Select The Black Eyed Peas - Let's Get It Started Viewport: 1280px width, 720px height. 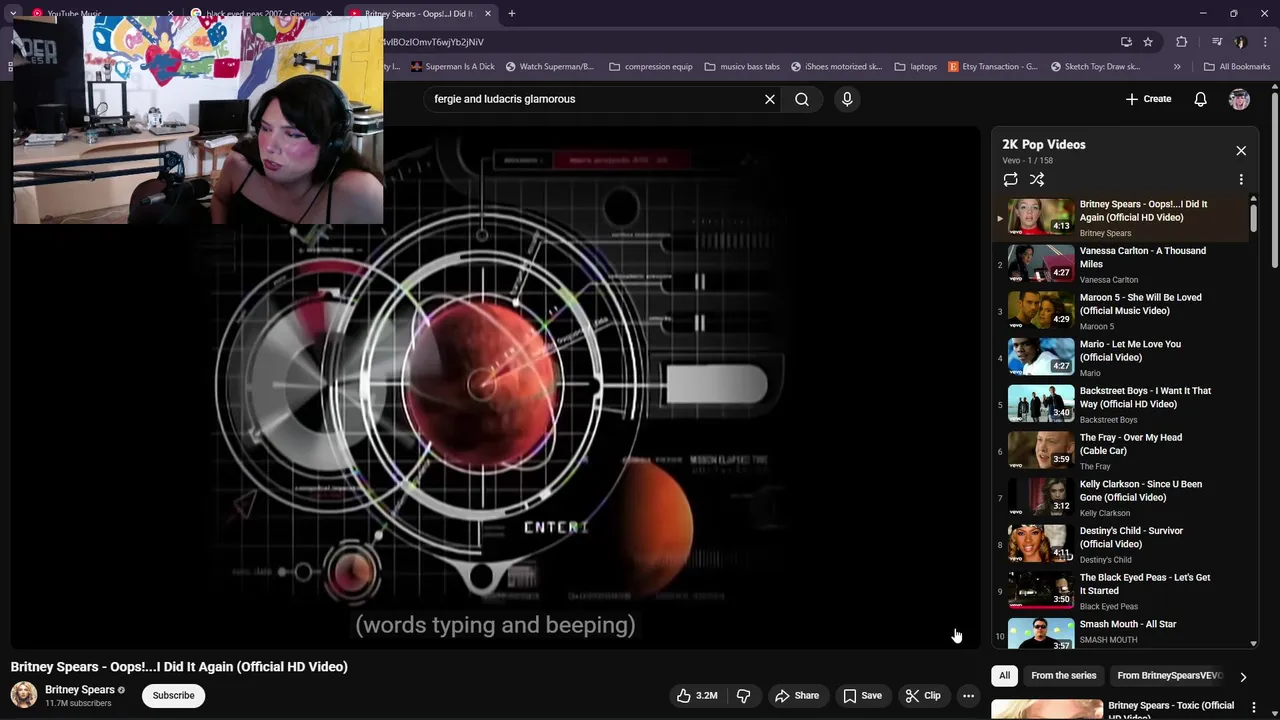pos(1120,591)
